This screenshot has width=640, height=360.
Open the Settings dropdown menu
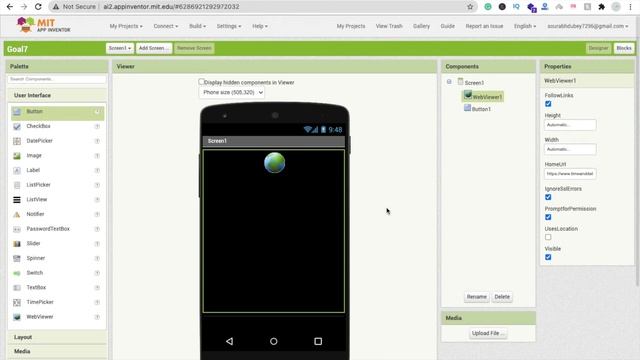coord(229,26)
